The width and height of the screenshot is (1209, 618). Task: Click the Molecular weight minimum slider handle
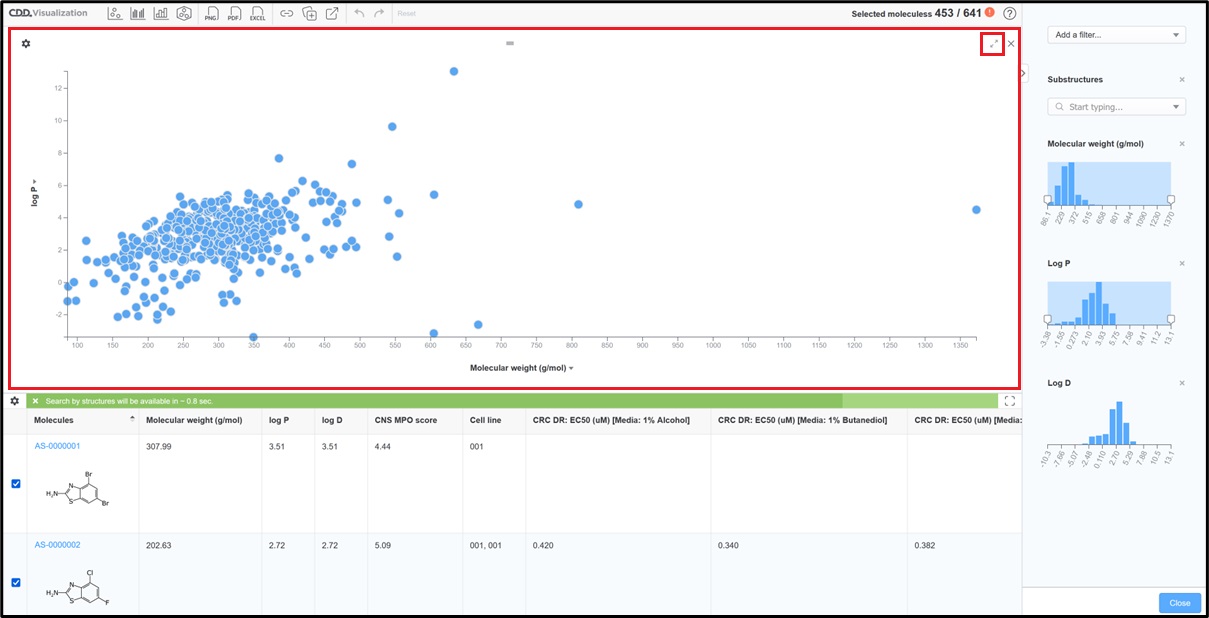click(x=1048, y=200)
